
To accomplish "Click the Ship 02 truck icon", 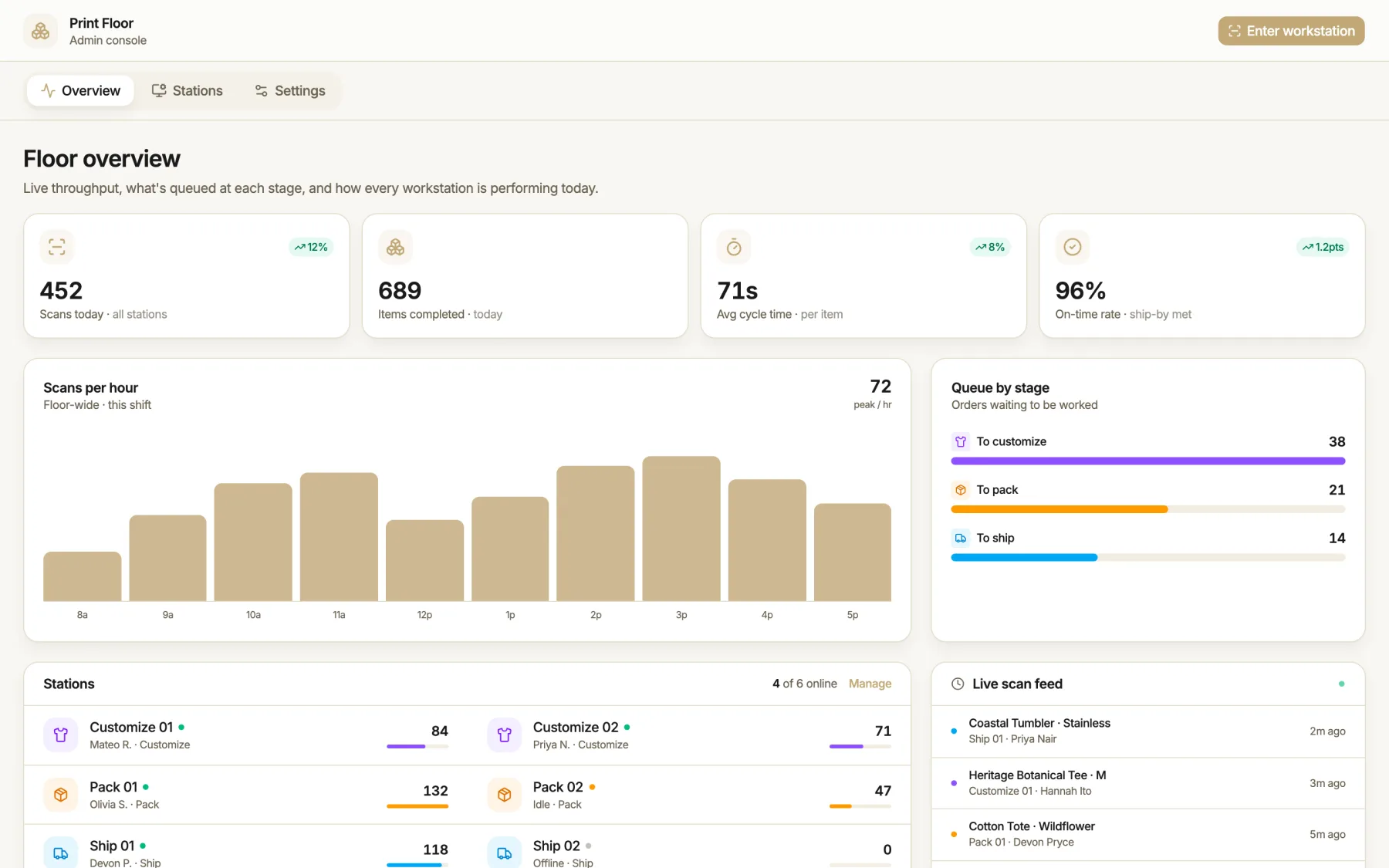I will (504, 853).
